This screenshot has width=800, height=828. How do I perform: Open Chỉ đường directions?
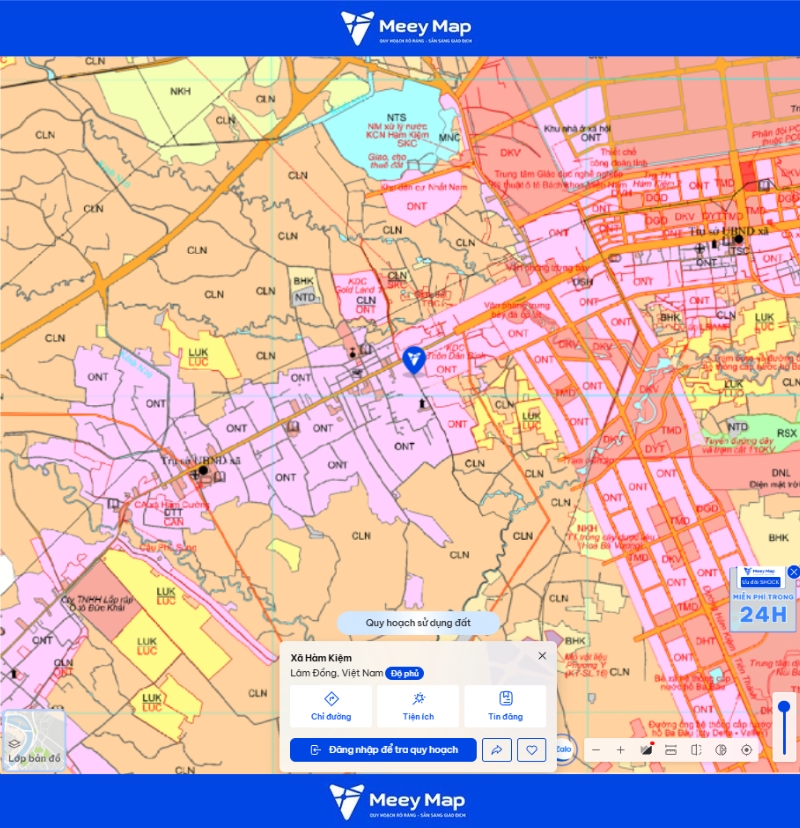pyautogui.click(x=331, y=706)
